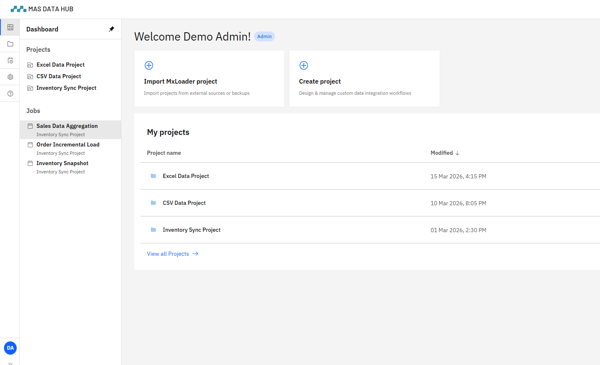Click the Create project card
The width and height of the screenshot is (600, 365).
tap(364, 78)
